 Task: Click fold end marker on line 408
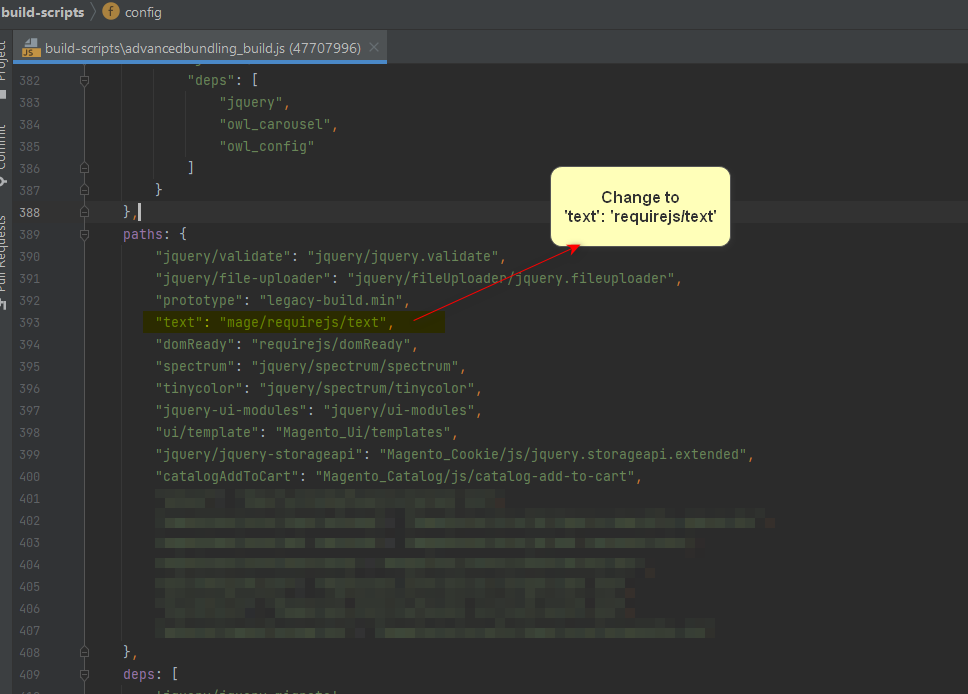(84, 652)
